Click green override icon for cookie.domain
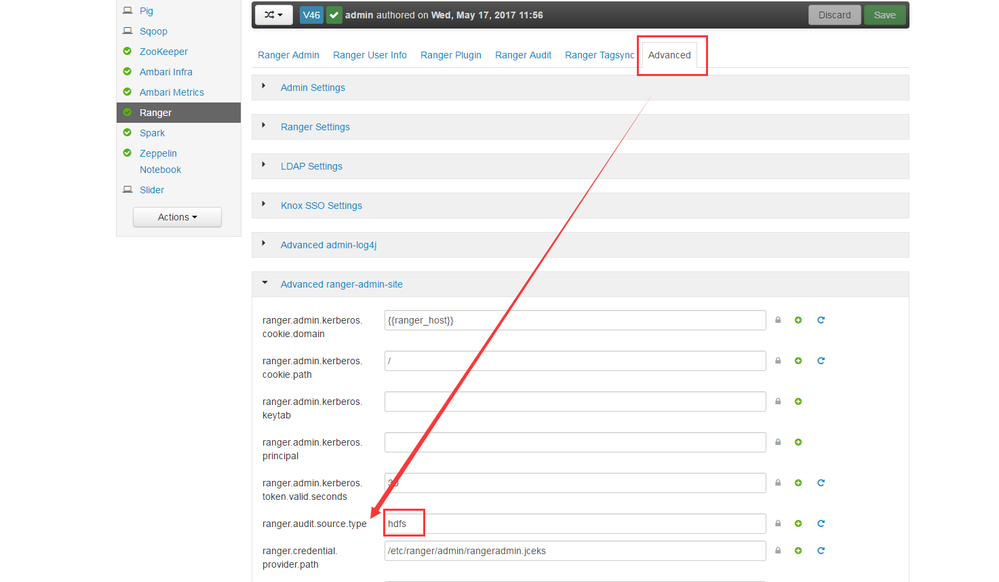999x582 pixels. (x=798, y=320)
